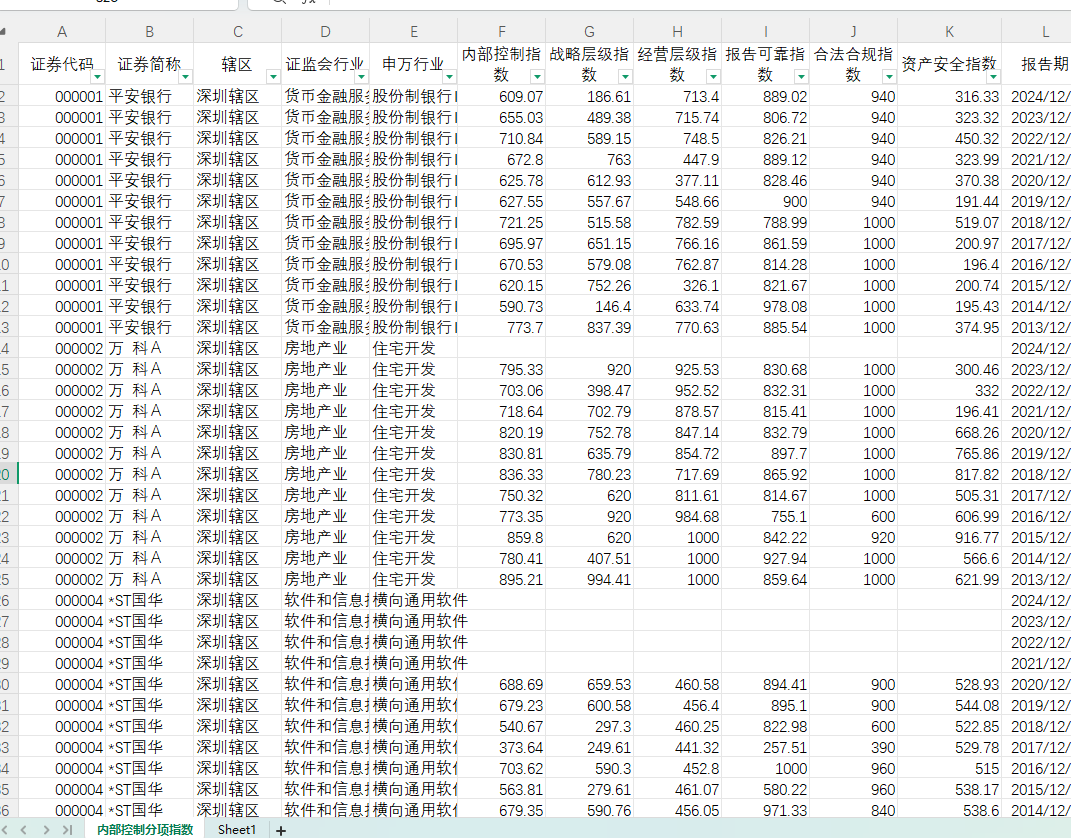This screenshot has height=838, width=1071.
Task: Select the cell with value 668.26
Action: point(949,432)
